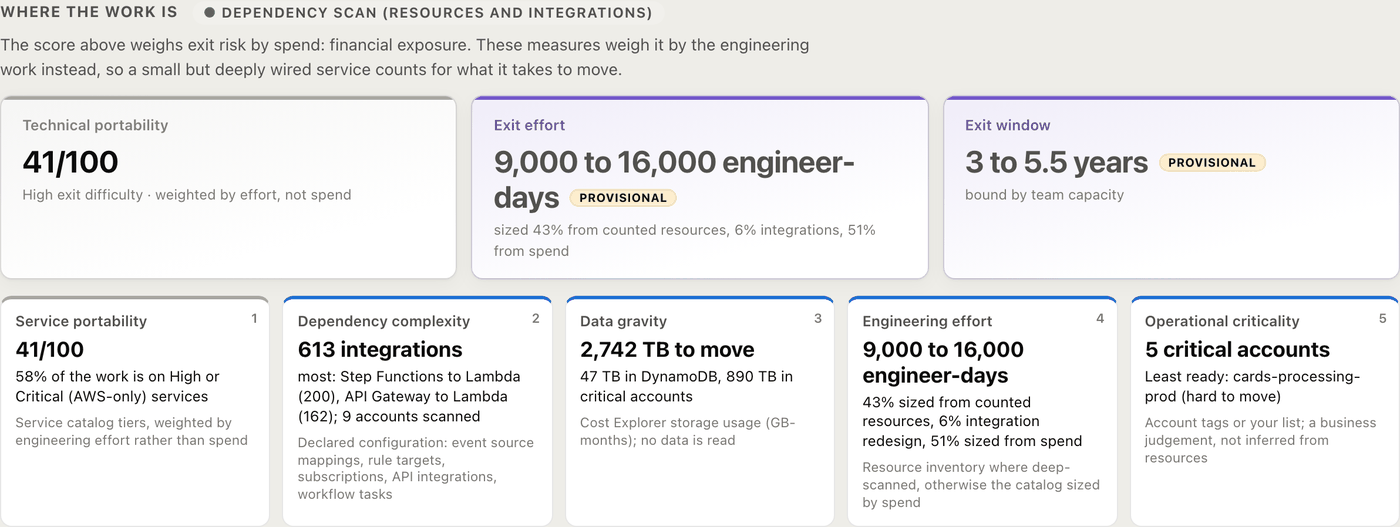This screenshot has height=527, width=1400.
Task: Select the Operational criticality card title
Action: tap(1222, 321)
